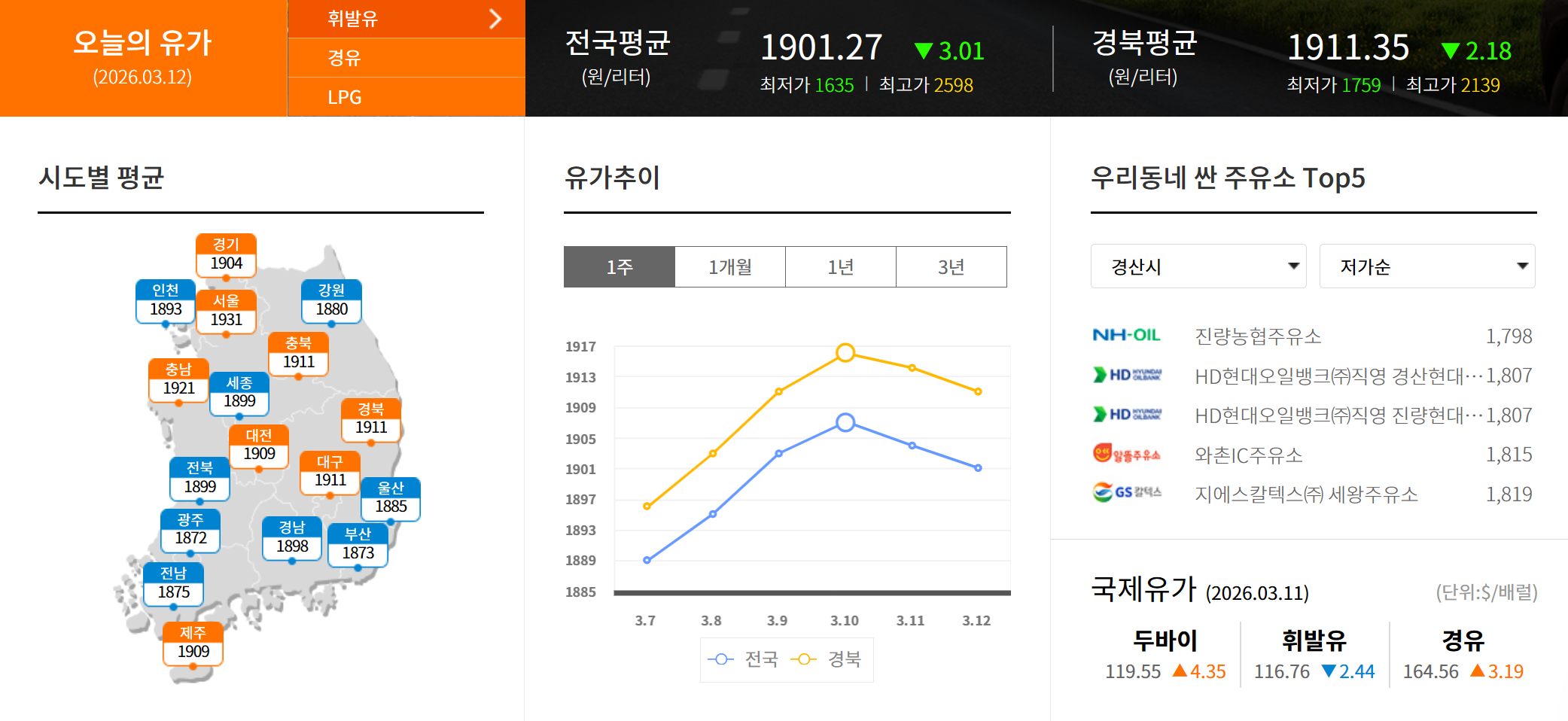Click the GS칼텍스 brand logo
This screenshot has height=721, width=1568.
pos(1127,492)
